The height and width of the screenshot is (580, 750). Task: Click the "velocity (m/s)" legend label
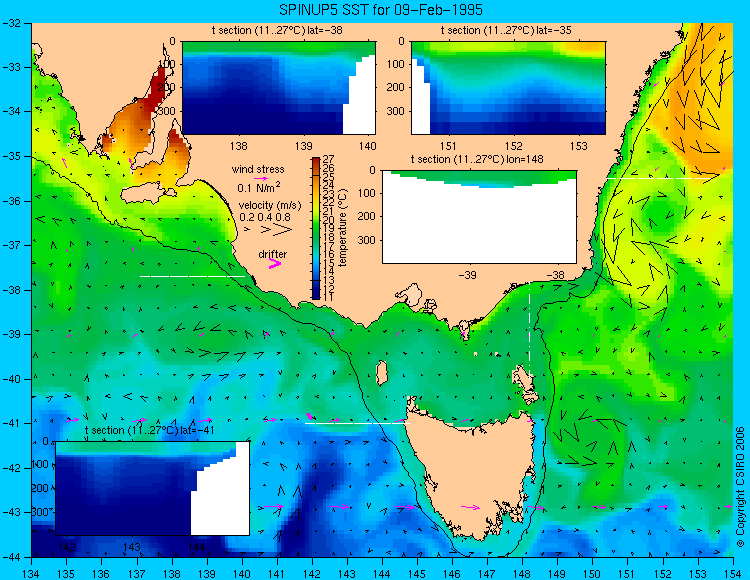[270, 206]
